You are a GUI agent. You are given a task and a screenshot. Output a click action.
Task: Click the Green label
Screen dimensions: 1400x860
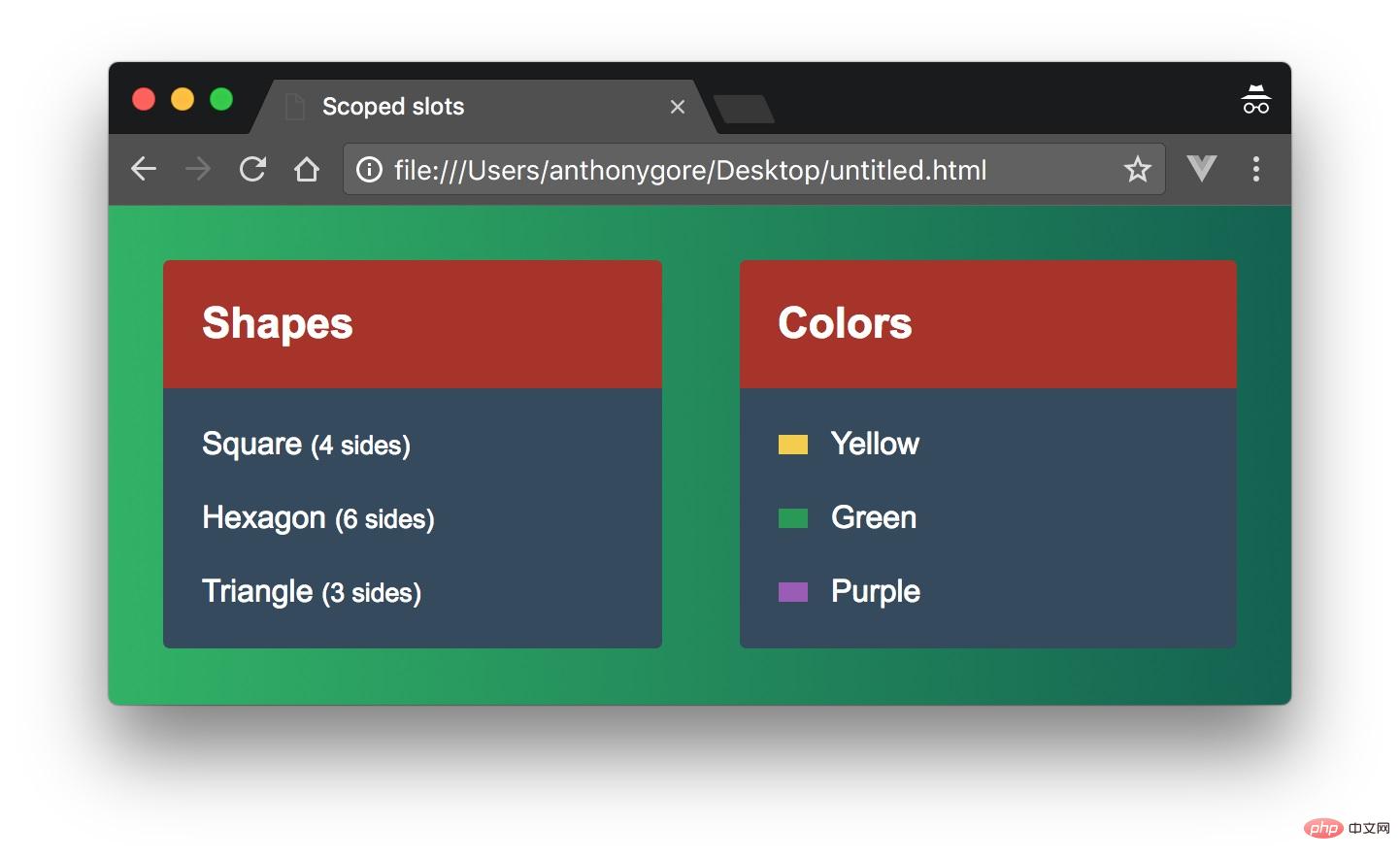coord(874,517)
